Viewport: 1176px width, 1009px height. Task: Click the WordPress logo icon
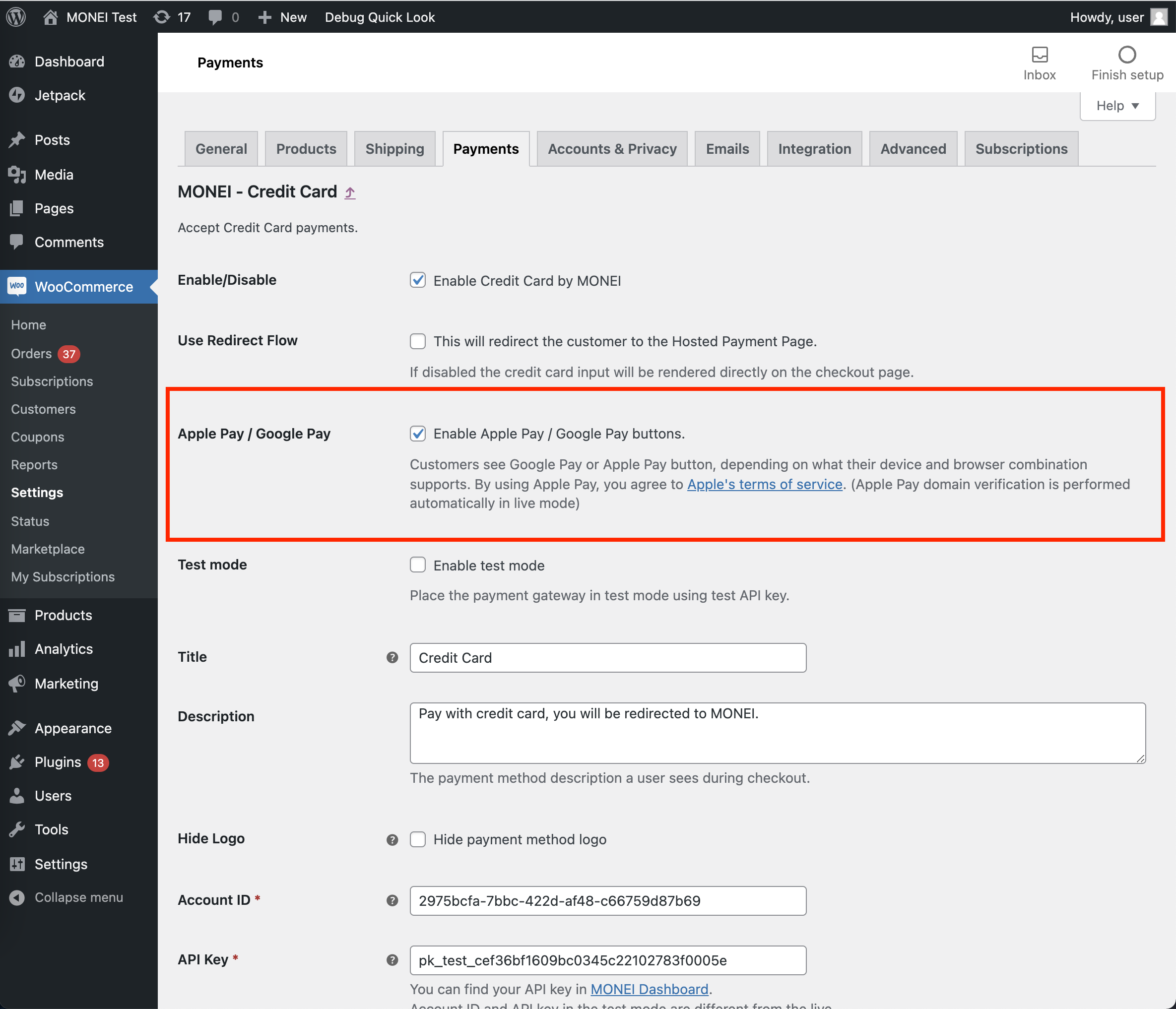coord(16,17)
